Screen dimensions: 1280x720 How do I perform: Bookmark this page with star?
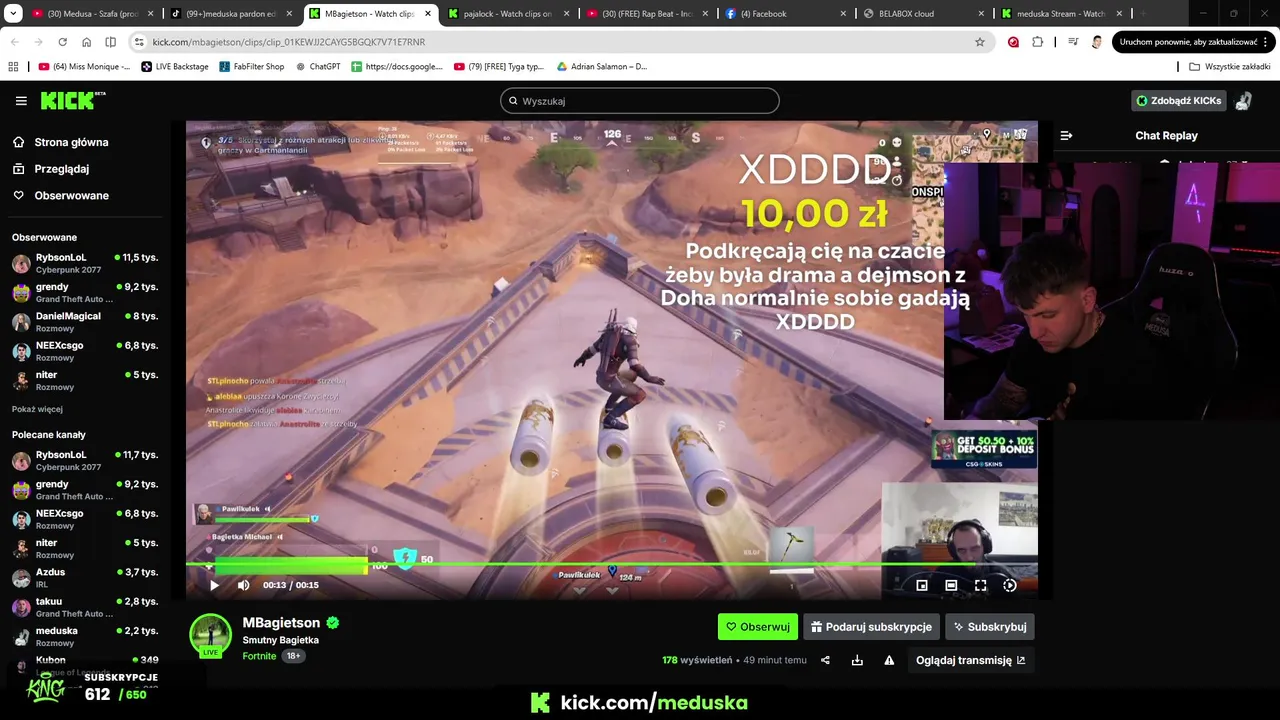pyautogui.click(x=980, y=42)
